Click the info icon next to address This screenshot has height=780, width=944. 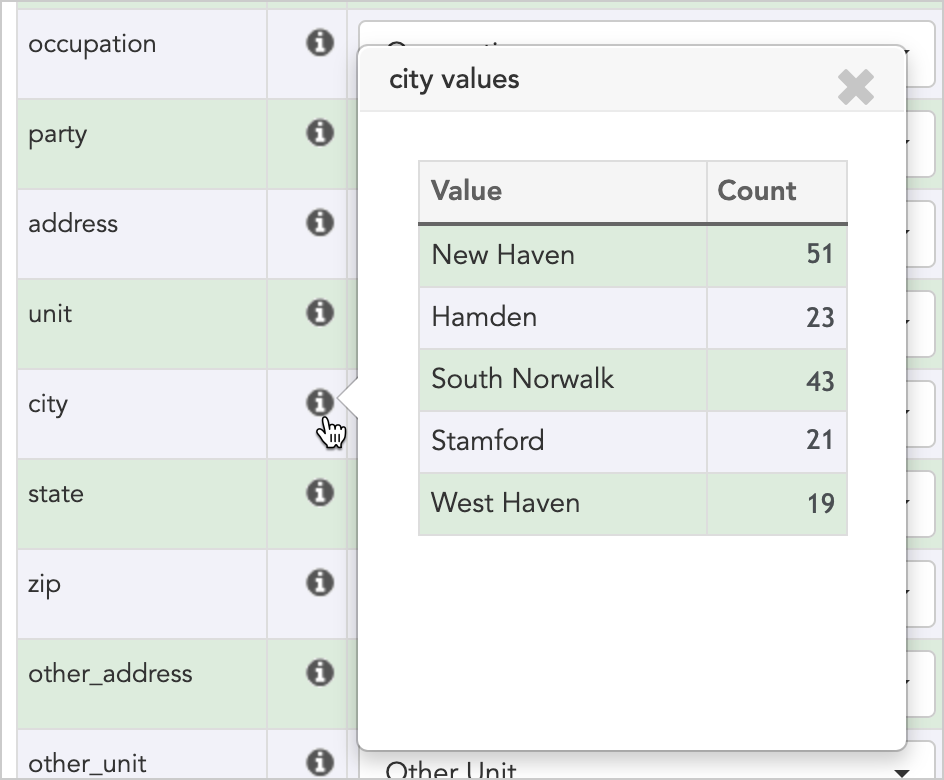tap(319, 223)
